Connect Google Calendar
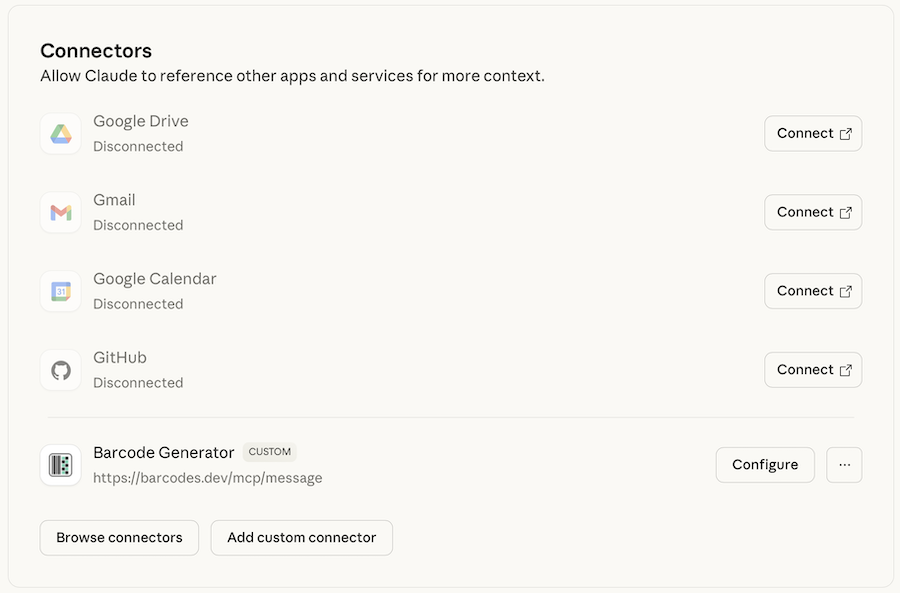 [x=813, y=291]
